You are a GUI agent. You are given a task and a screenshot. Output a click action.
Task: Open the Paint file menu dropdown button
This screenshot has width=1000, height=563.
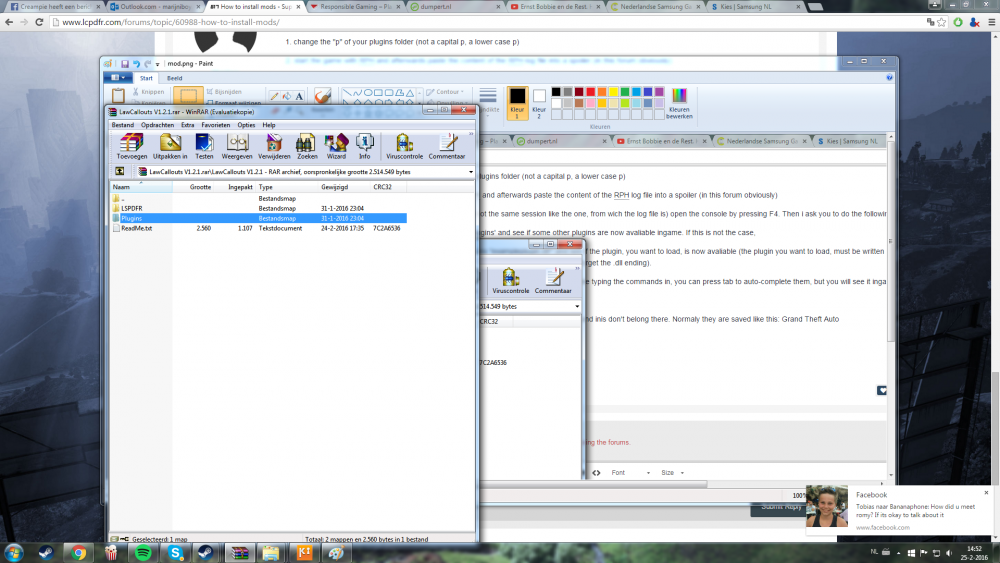118,78
